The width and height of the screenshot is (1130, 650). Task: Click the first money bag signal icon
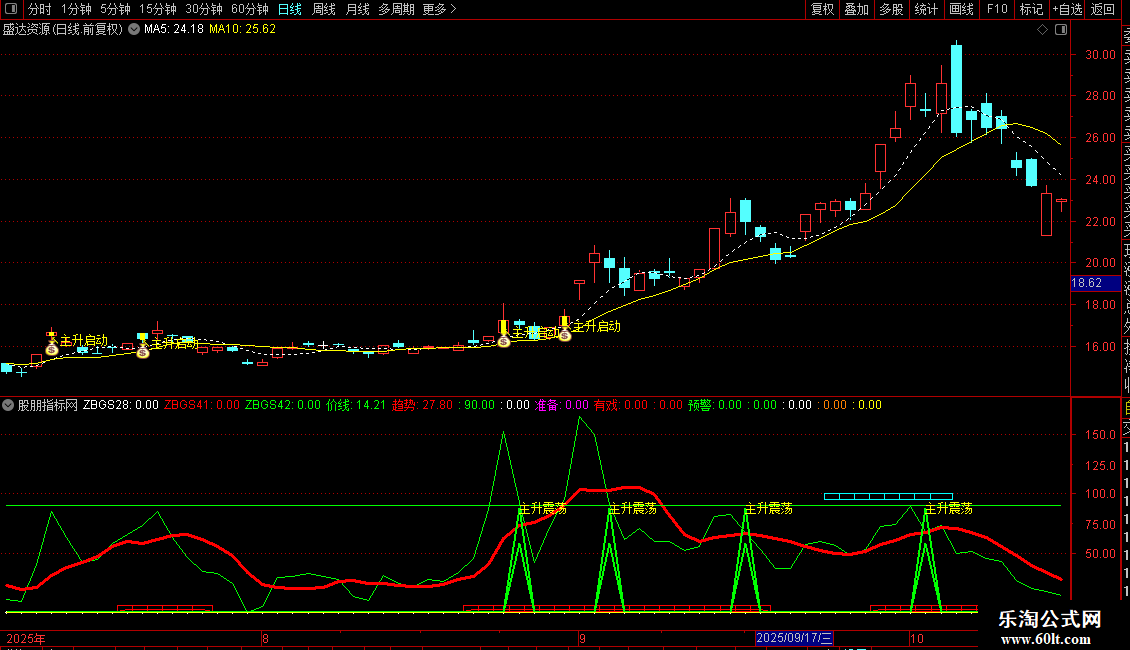click(52, 350)
